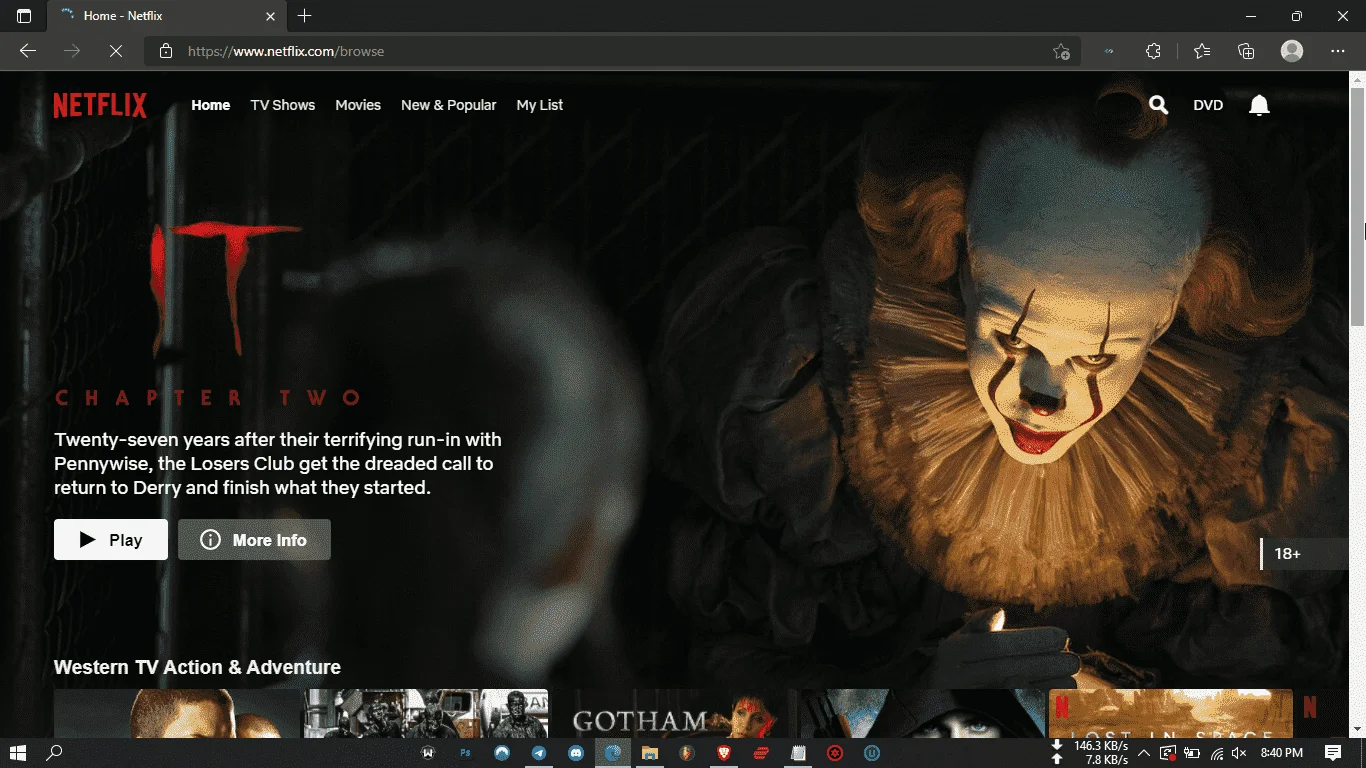The width and height of the screenshot is (1366, 768).
Task: Select the Home - Netflix browser tab
Action: pos(168,16)
